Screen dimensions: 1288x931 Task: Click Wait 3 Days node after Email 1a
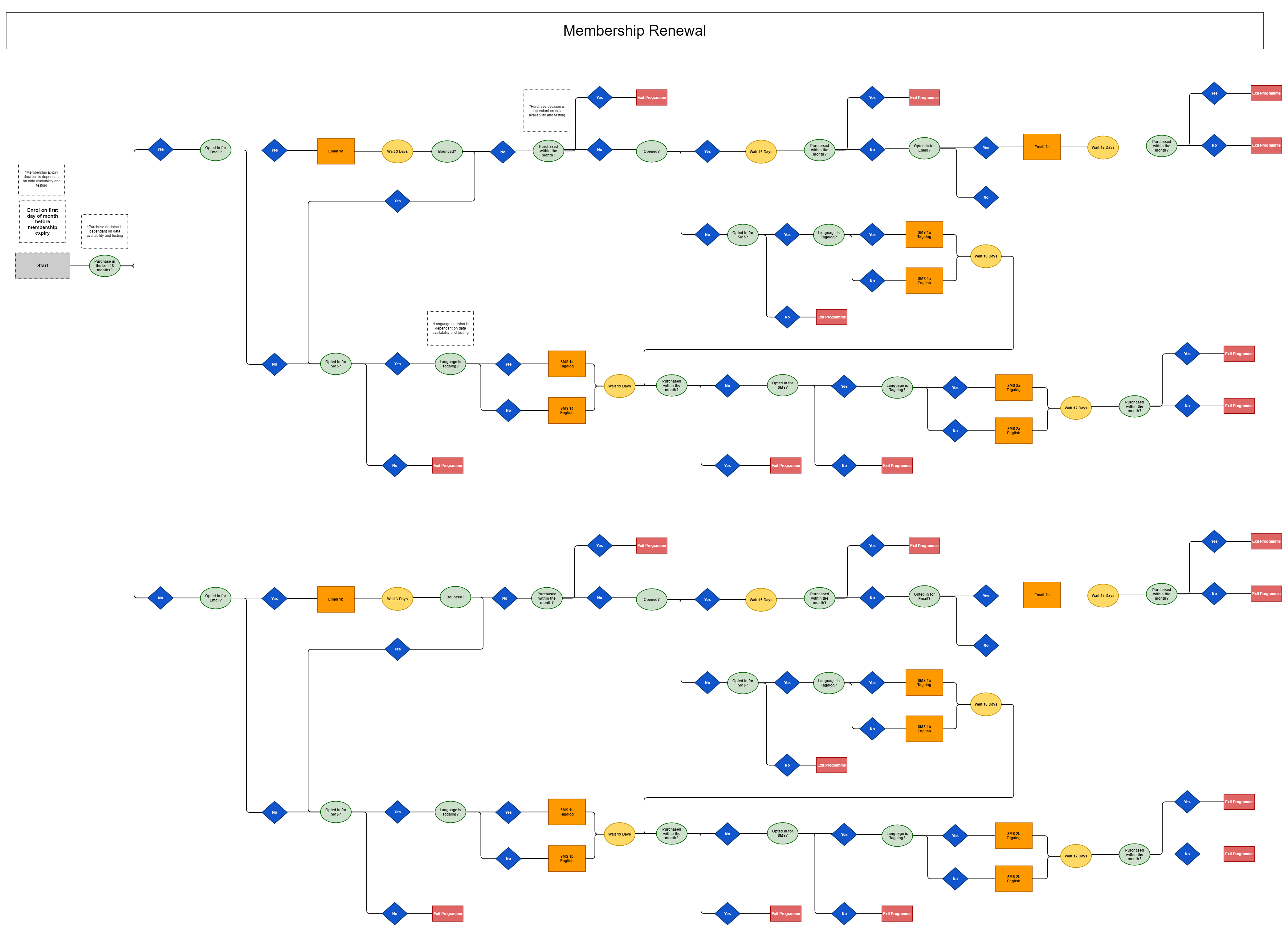[x=397, y=152]
